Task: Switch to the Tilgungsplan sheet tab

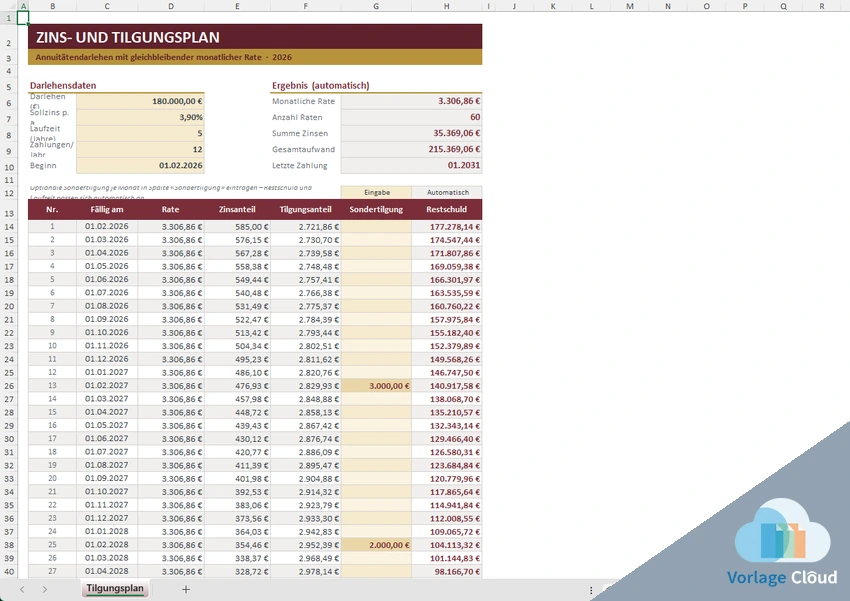Action: click(115, 589)
